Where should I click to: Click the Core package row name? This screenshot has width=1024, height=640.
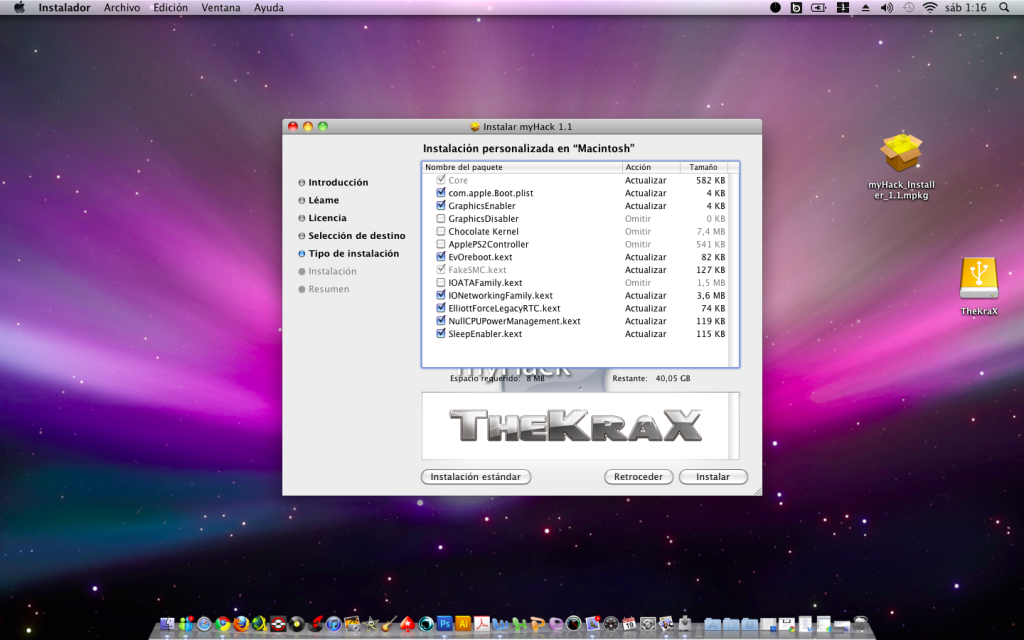(x=458, y=180)
